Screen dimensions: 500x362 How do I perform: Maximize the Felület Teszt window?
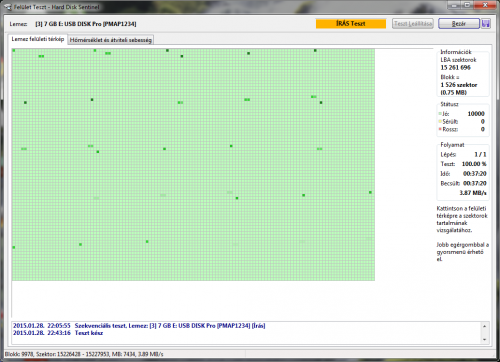coord(467,5)
